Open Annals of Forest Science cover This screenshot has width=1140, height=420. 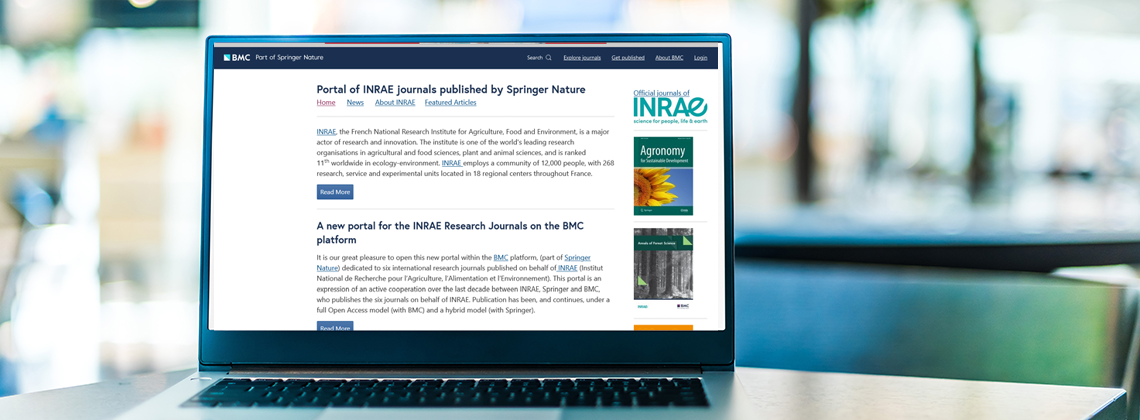click(663, 269)
